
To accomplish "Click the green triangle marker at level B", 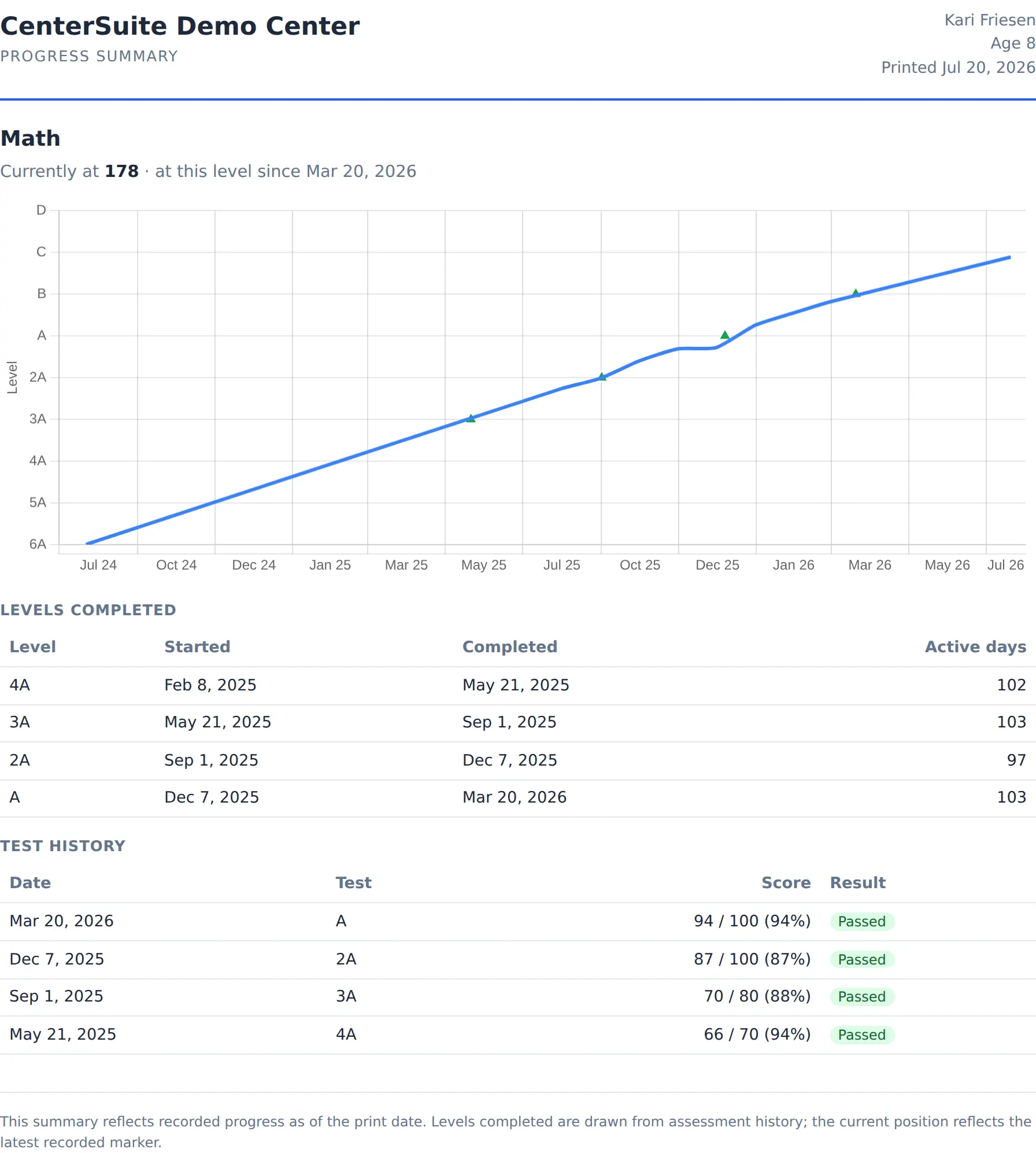I will coord(856,293).
